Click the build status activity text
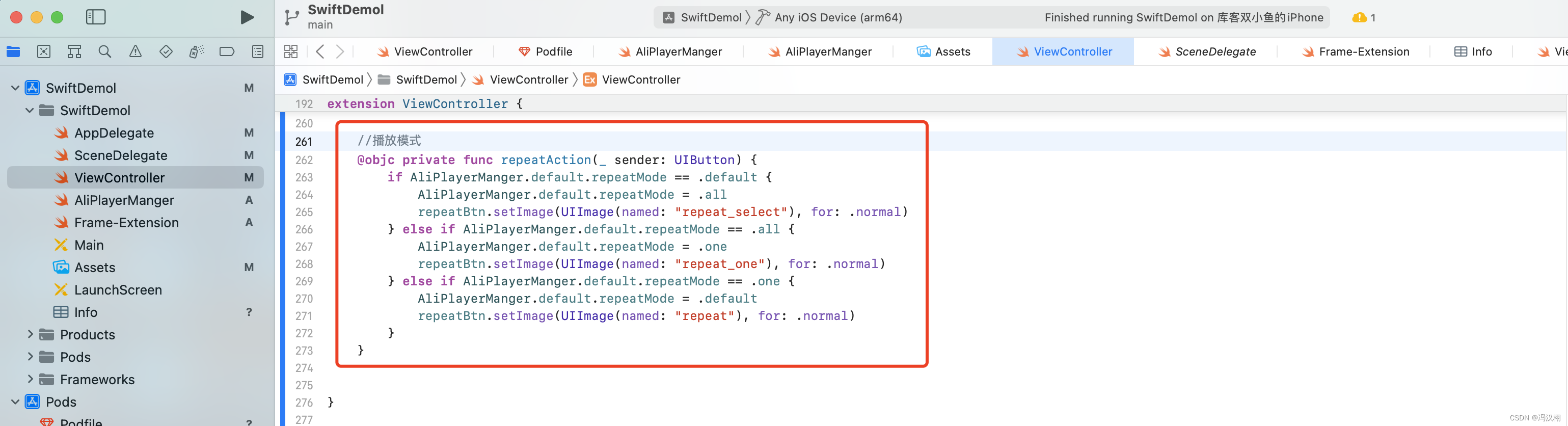Viewport: 1568px width, 426px height. (1183, 18)
